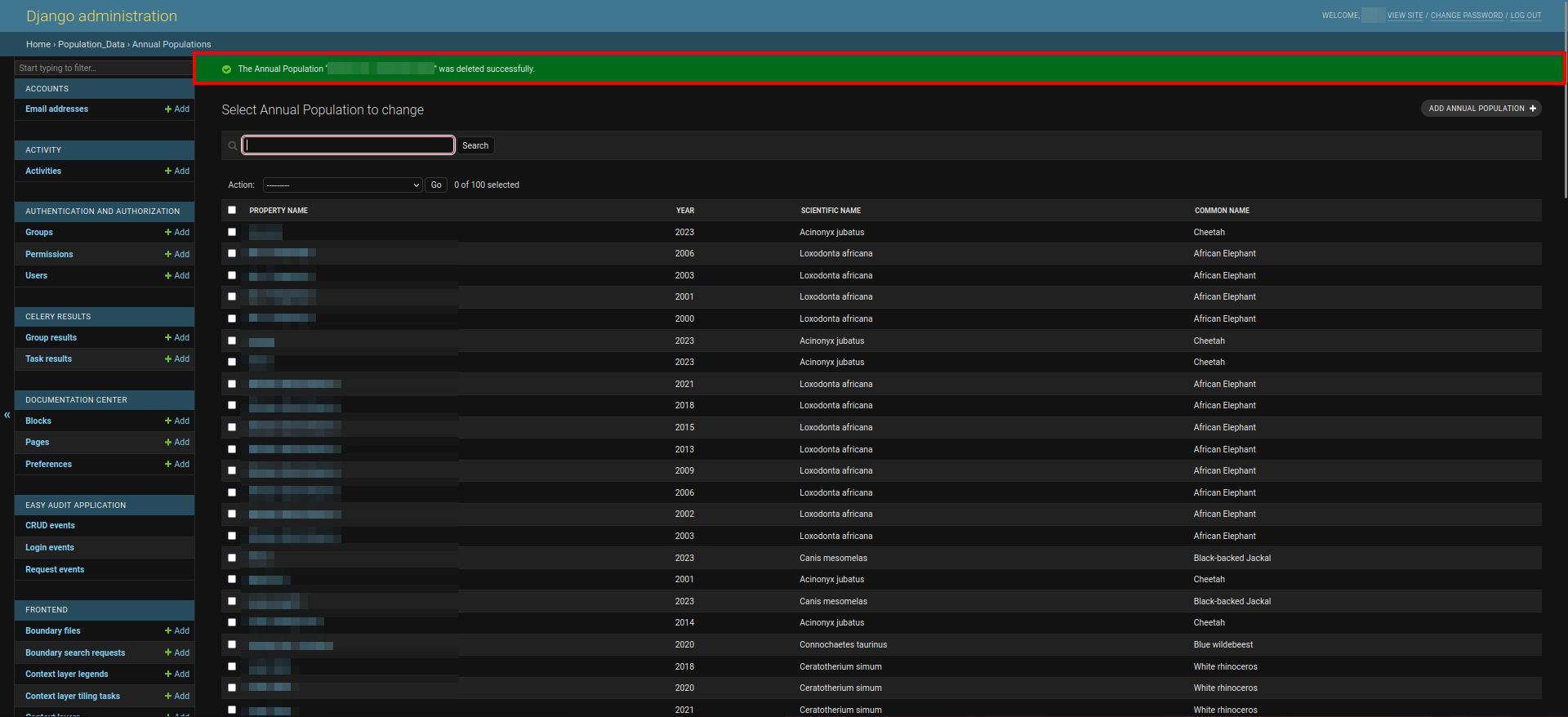Screen dimensions: 1568x717
Task: Click the magnifier icon beside search field
Action: (x=233, y=146)
